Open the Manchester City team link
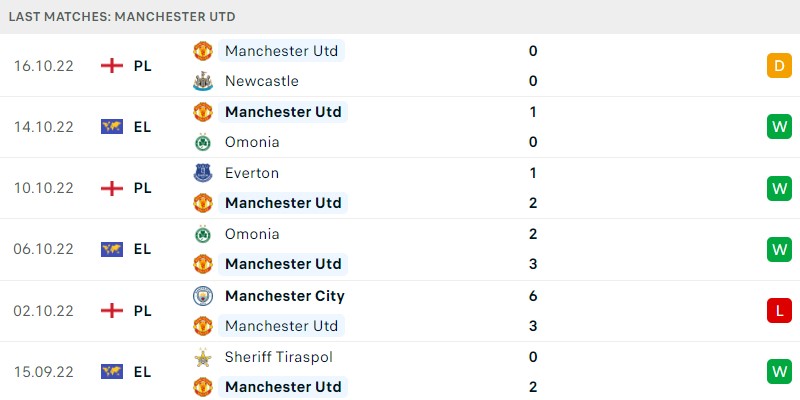The width and height of the screenshot is (800, 400). pos(285,296)
